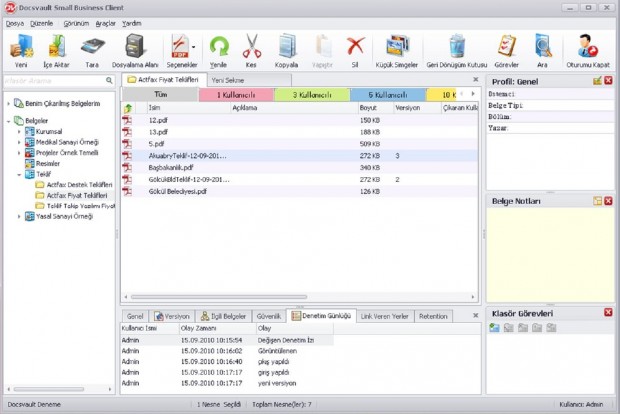Switch to Küçük Simgeler view
This screenshot has width=620, height=414.
[397, 46]
